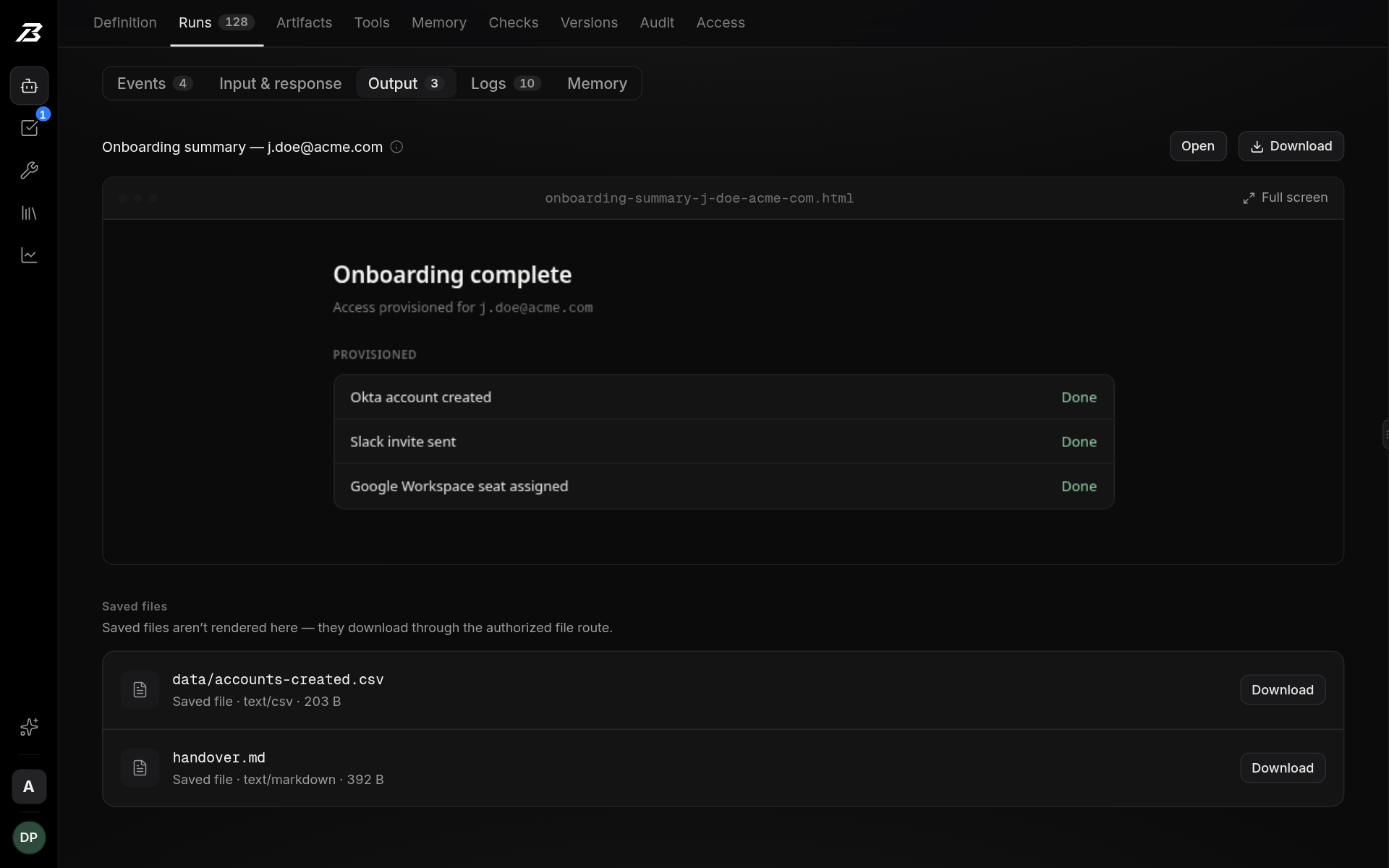Open top-level Memory tab
This screenshot has height=868, width=1389.
tap(439, 22)
